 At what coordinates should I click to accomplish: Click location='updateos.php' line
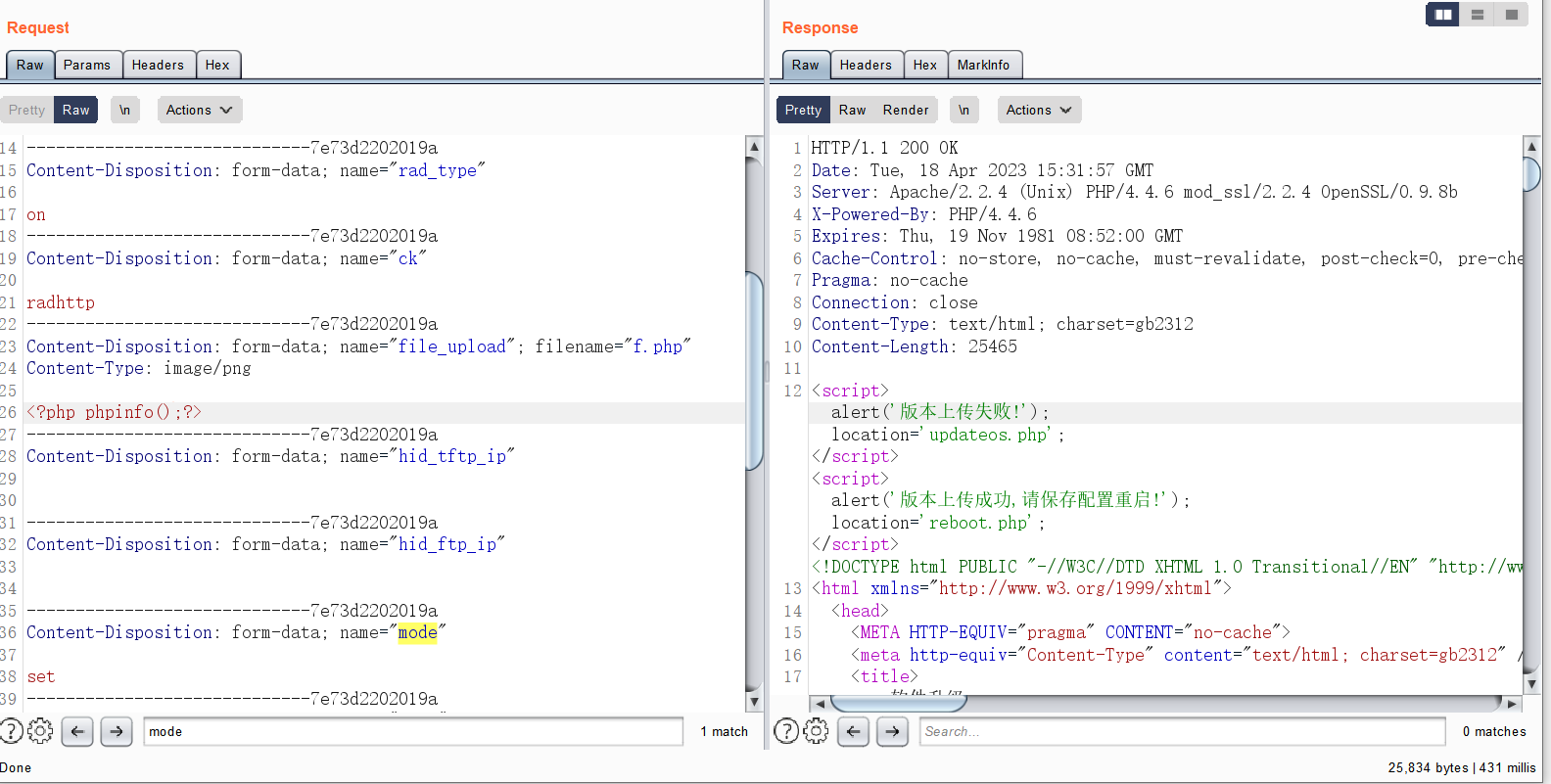tap(948, 435)
